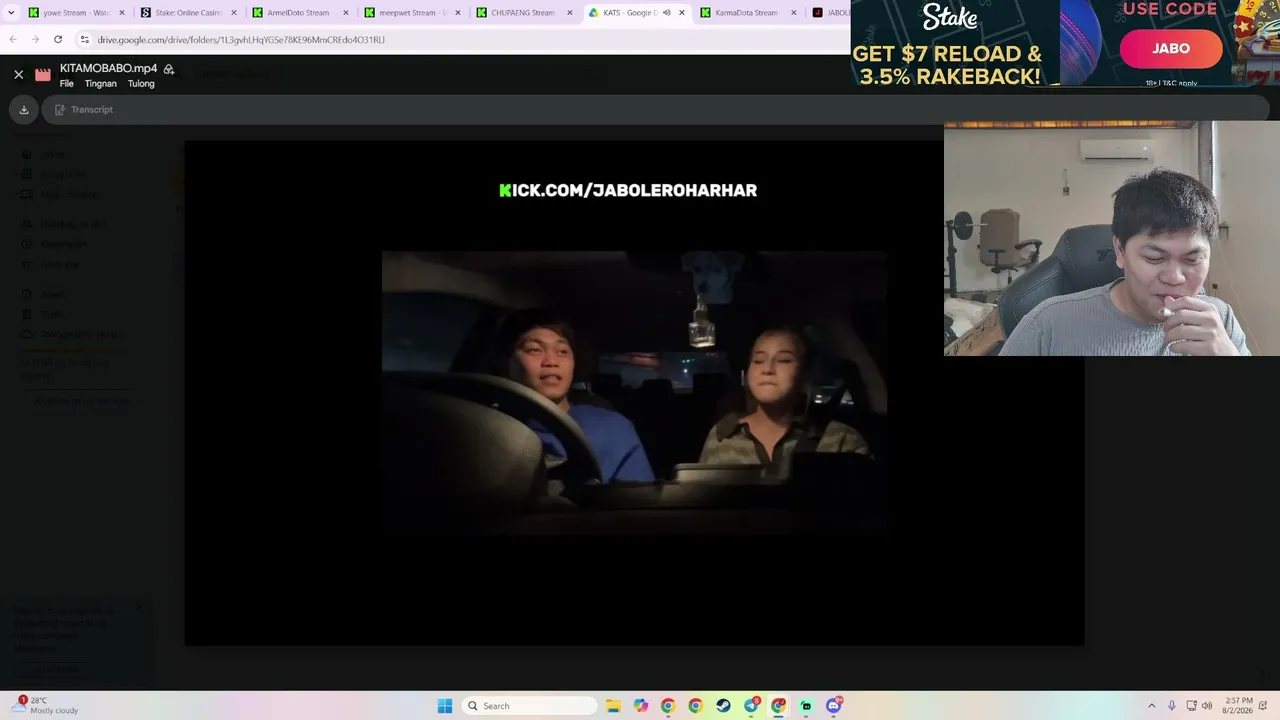Viewport: 1280px width, 720px height.
Task: Expand the browser tab search dropdown
Action: pyautogui.click(x=12, y=13)
